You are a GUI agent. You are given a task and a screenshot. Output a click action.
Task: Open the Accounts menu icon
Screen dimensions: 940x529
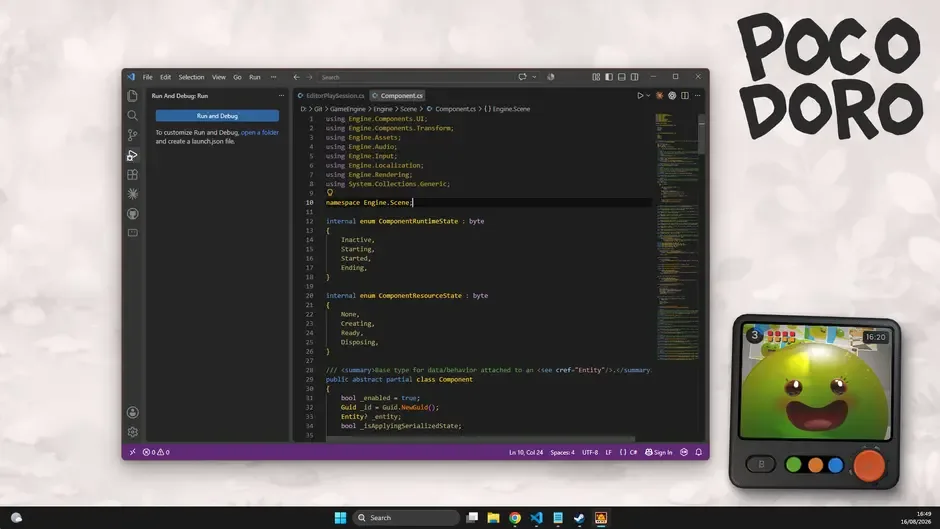[x=132, y=413]
